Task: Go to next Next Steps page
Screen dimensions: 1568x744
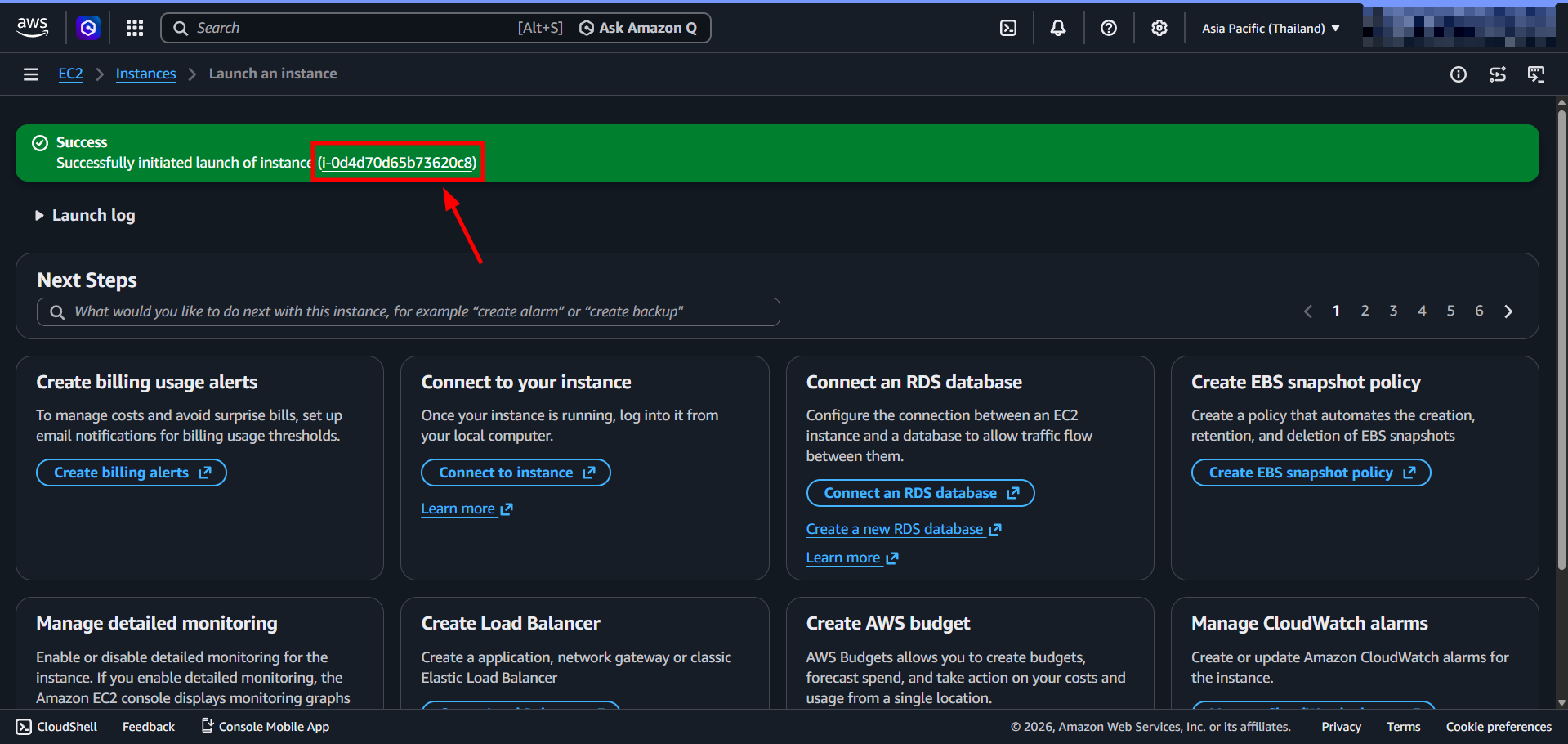Action: point(1508,311)
